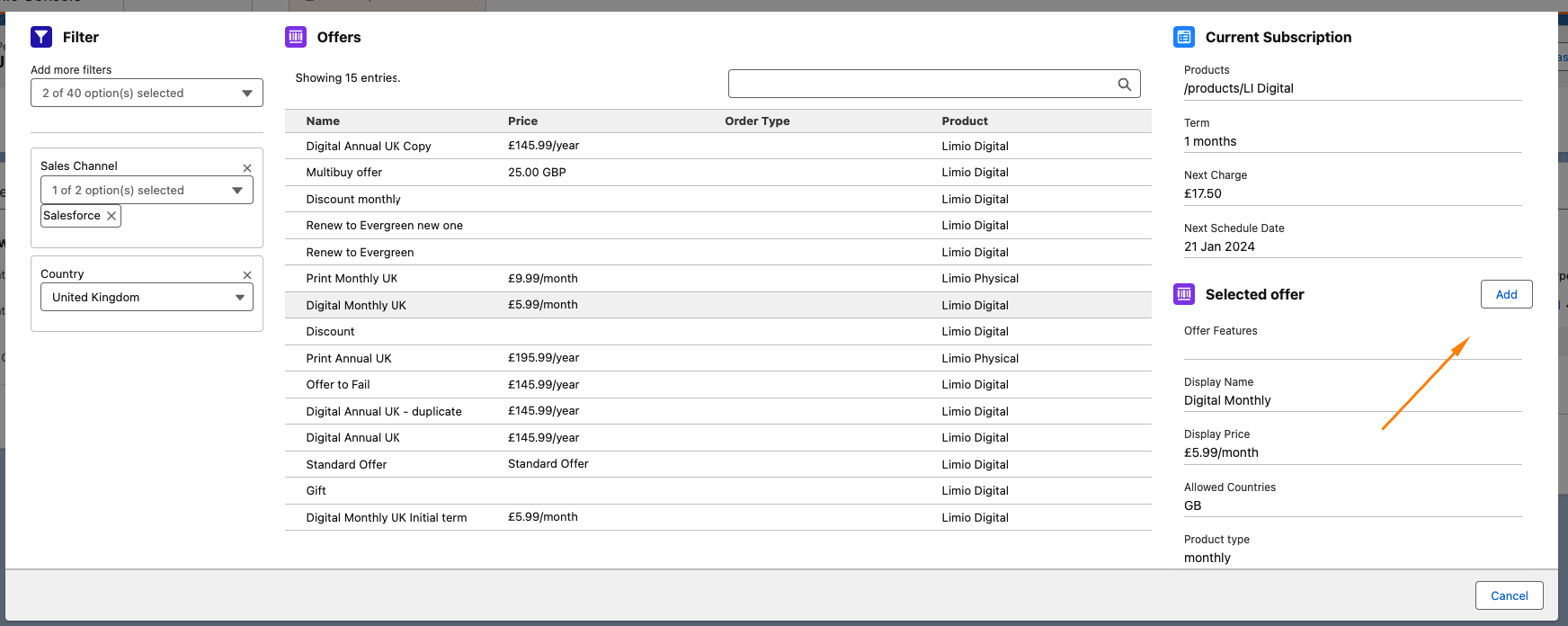Viewport: 1568px width, 626px height.
Task: Click the Selected offer icon
Action: pyautogui.click(x=1184, y=294)
